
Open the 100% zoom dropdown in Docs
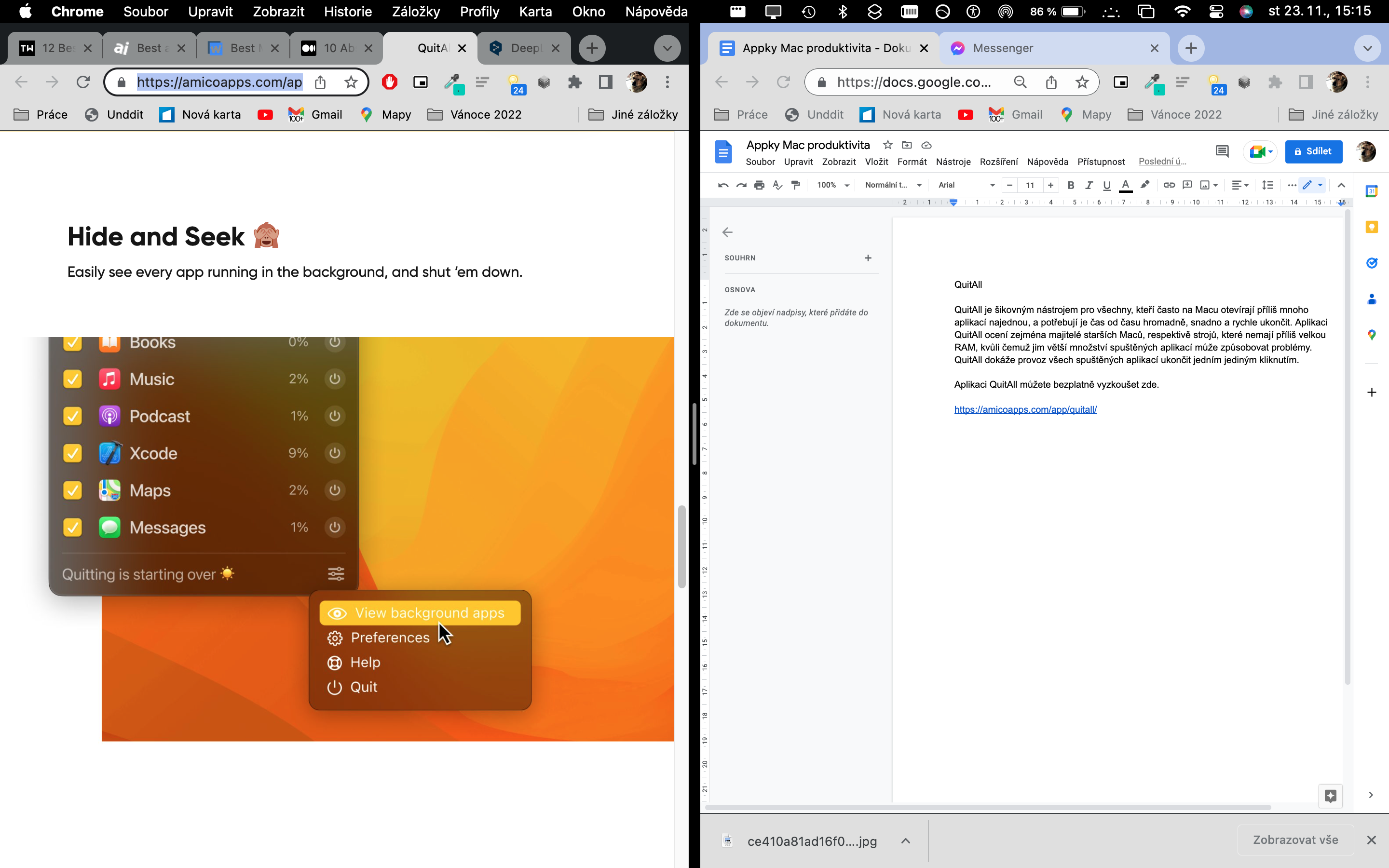pos(833,185)
